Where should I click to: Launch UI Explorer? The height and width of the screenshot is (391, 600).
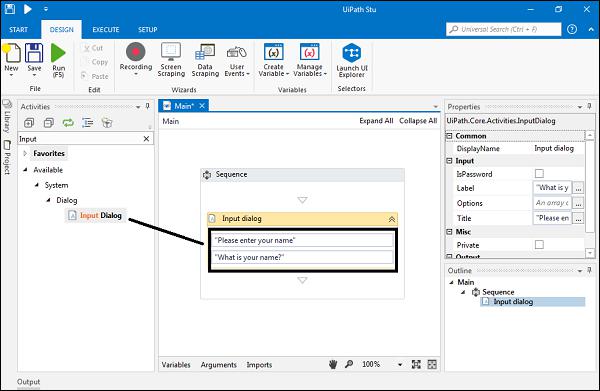352,60
